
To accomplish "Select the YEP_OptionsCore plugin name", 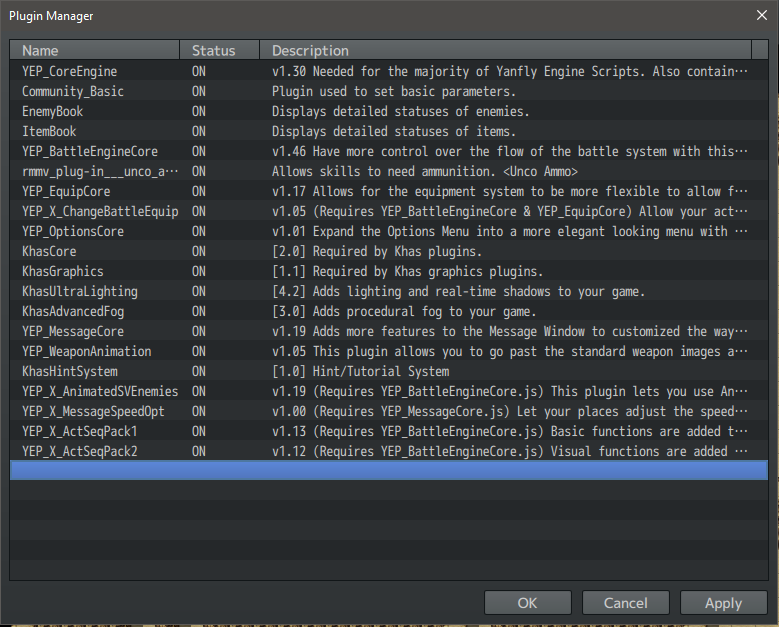I will pyautogui.click(x=73, y=232).
